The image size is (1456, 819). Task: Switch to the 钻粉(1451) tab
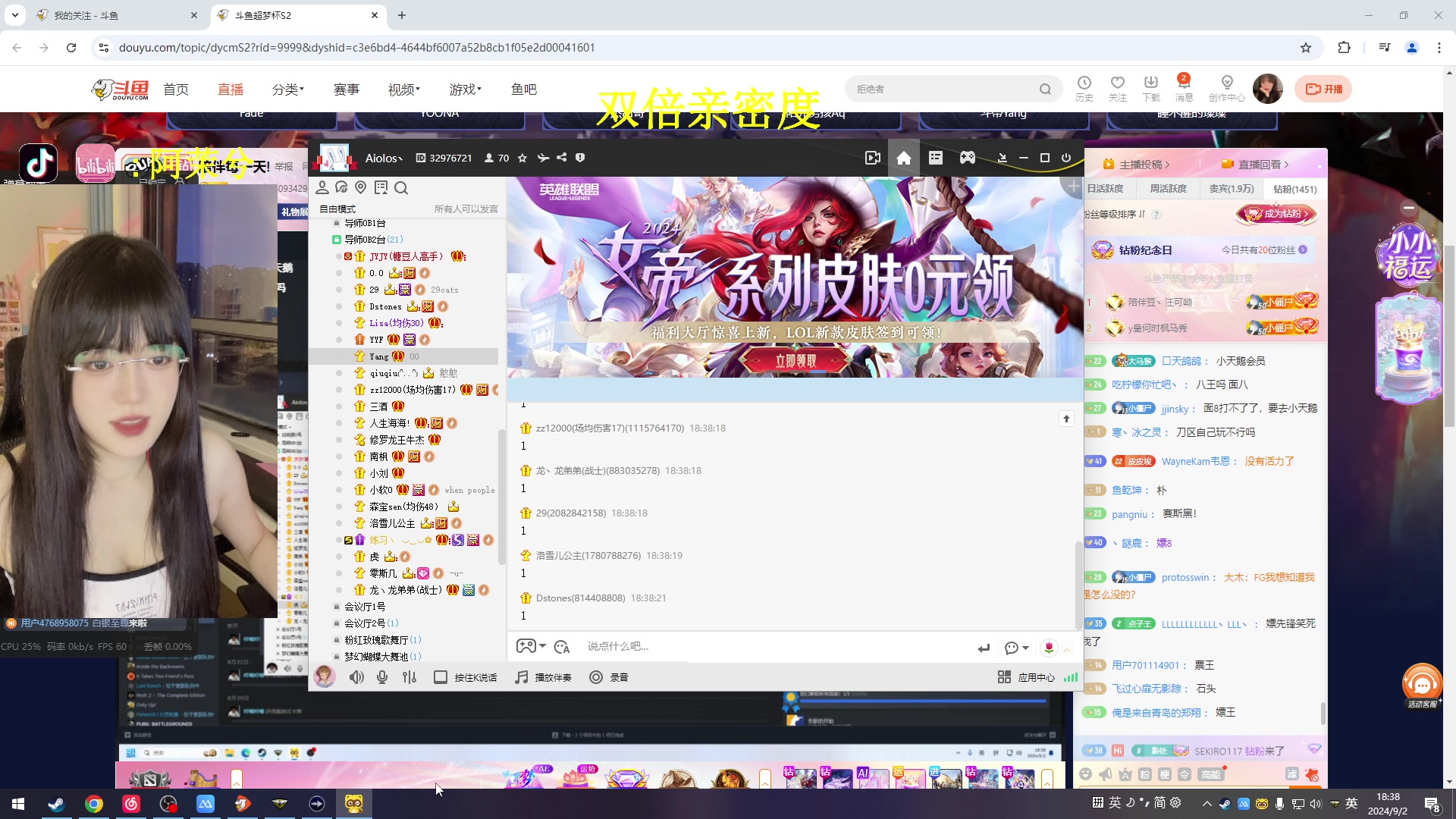(x=1294, y=189)
